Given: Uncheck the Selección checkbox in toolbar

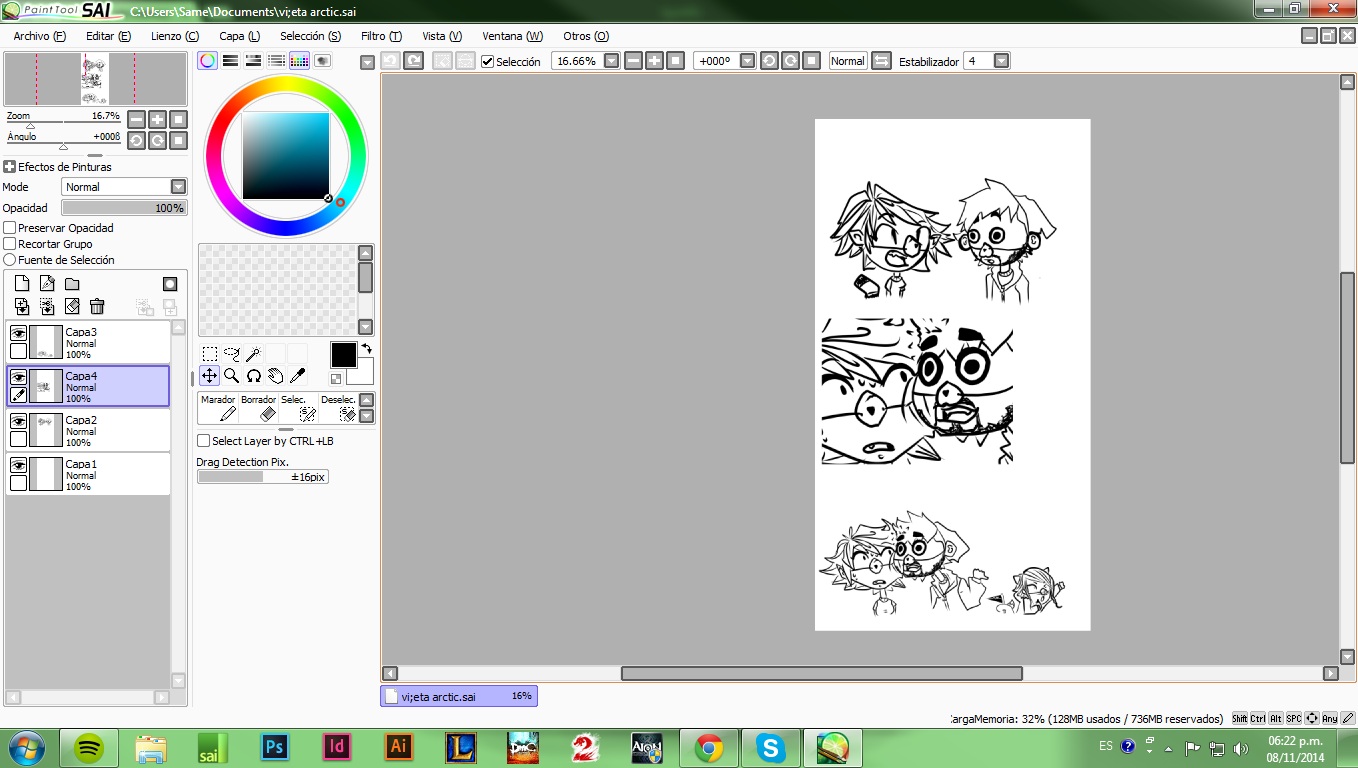Looking at the screenshot, I should pyautogui.click(x=488, y=61).
